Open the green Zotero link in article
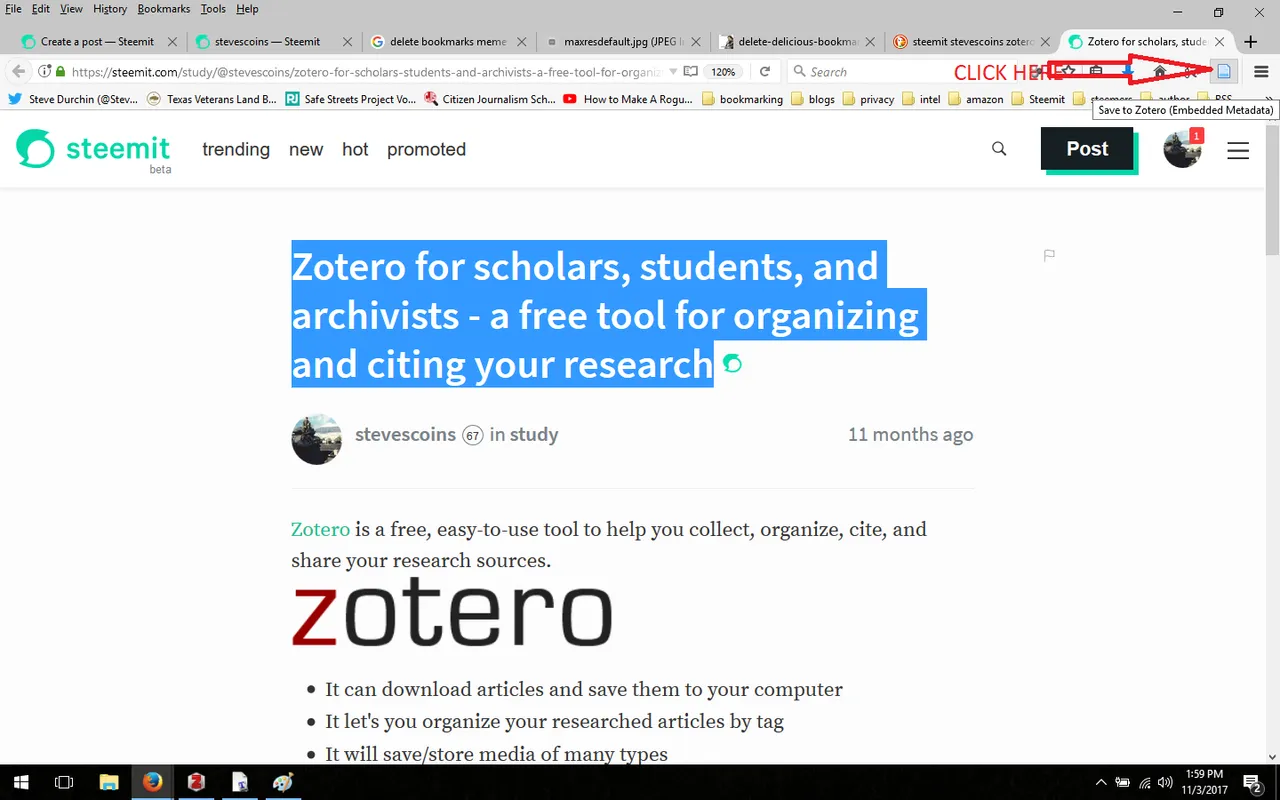Viewport: 1280px width, 800px height. point(320,529)
